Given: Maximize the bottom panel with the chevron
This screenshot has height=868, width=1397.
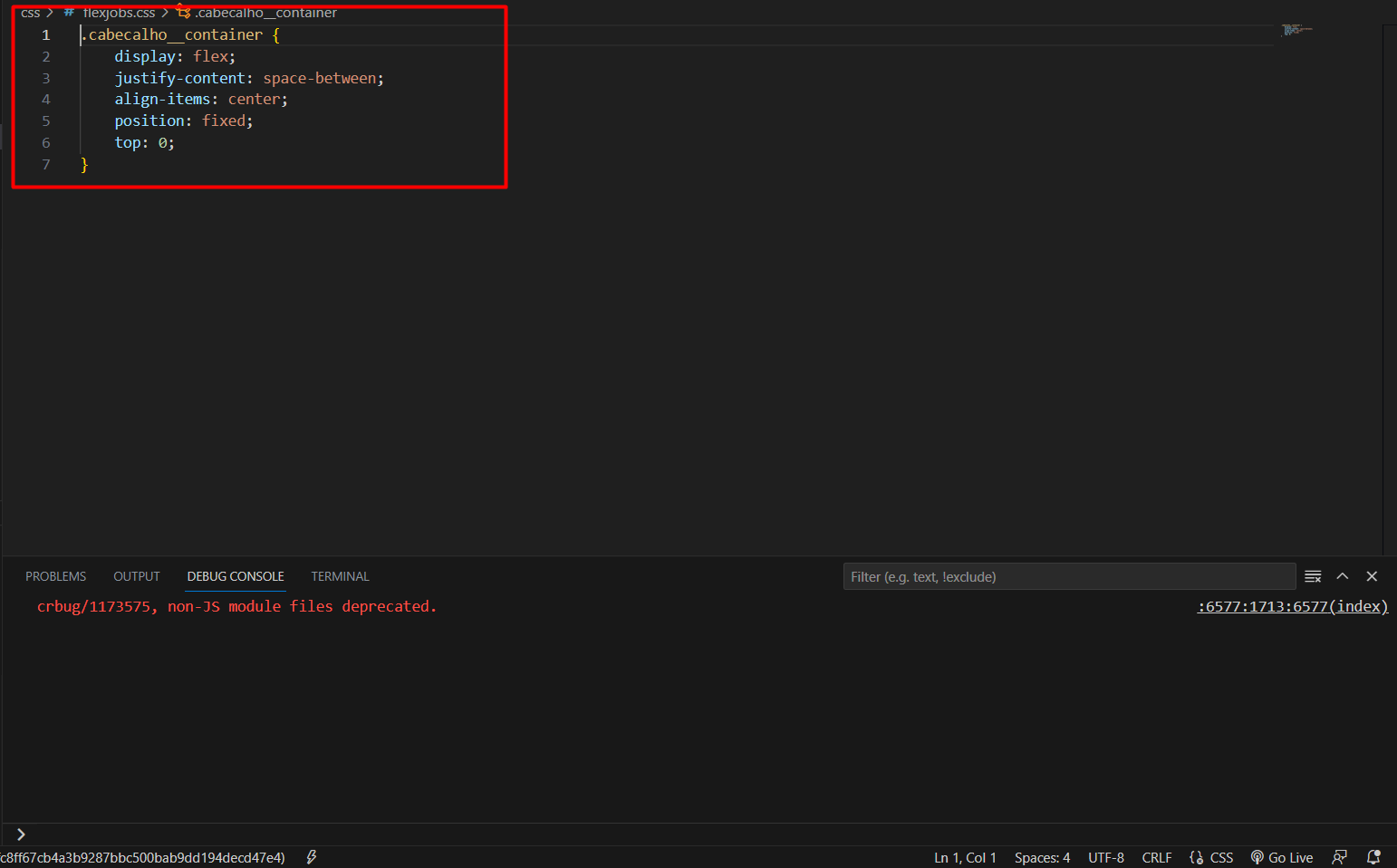Looking at the screenshot, I should point(1343,576).
